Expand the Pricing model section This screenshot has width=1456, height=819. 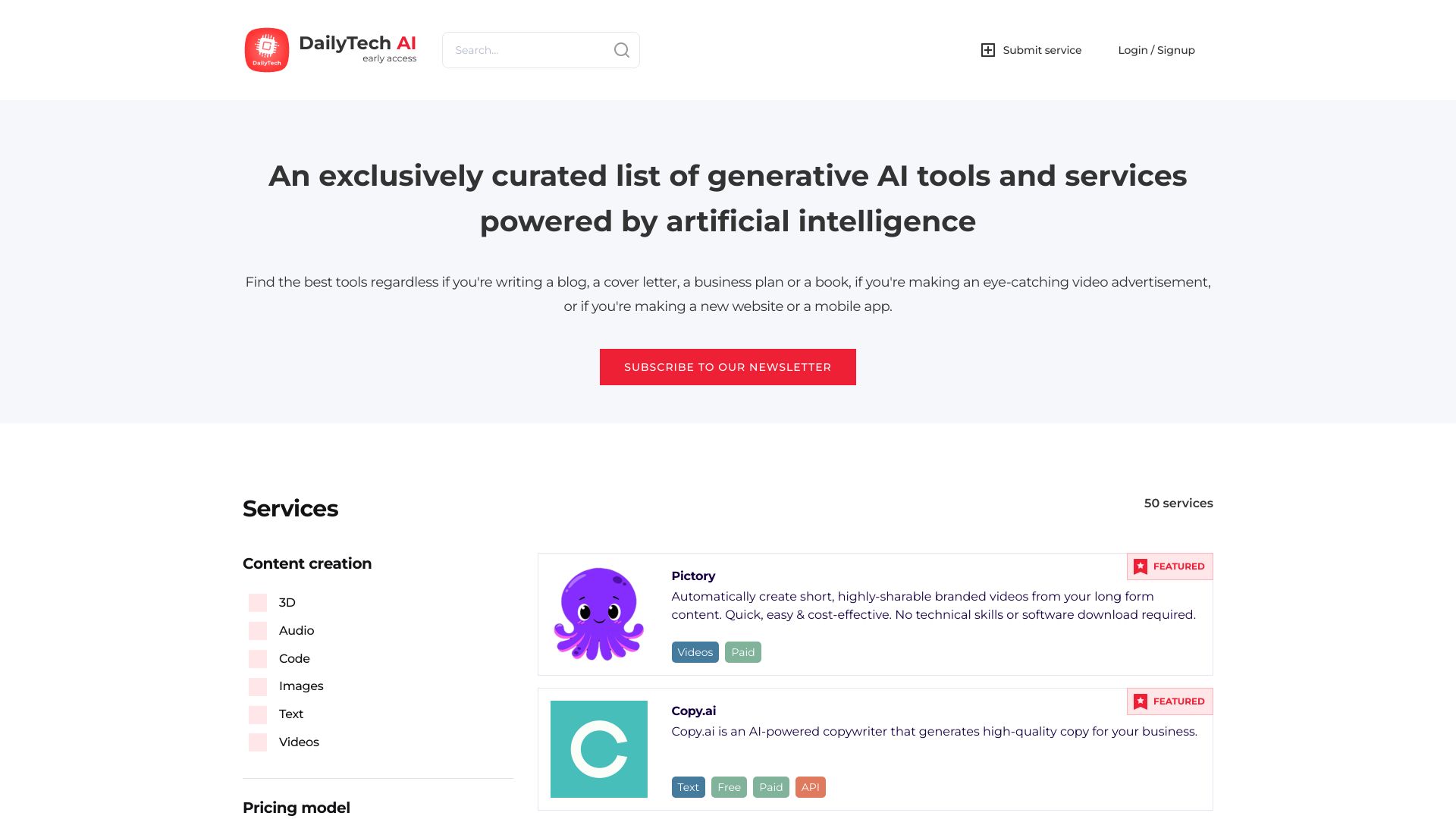pyautogui.click(x=296, y=808)
